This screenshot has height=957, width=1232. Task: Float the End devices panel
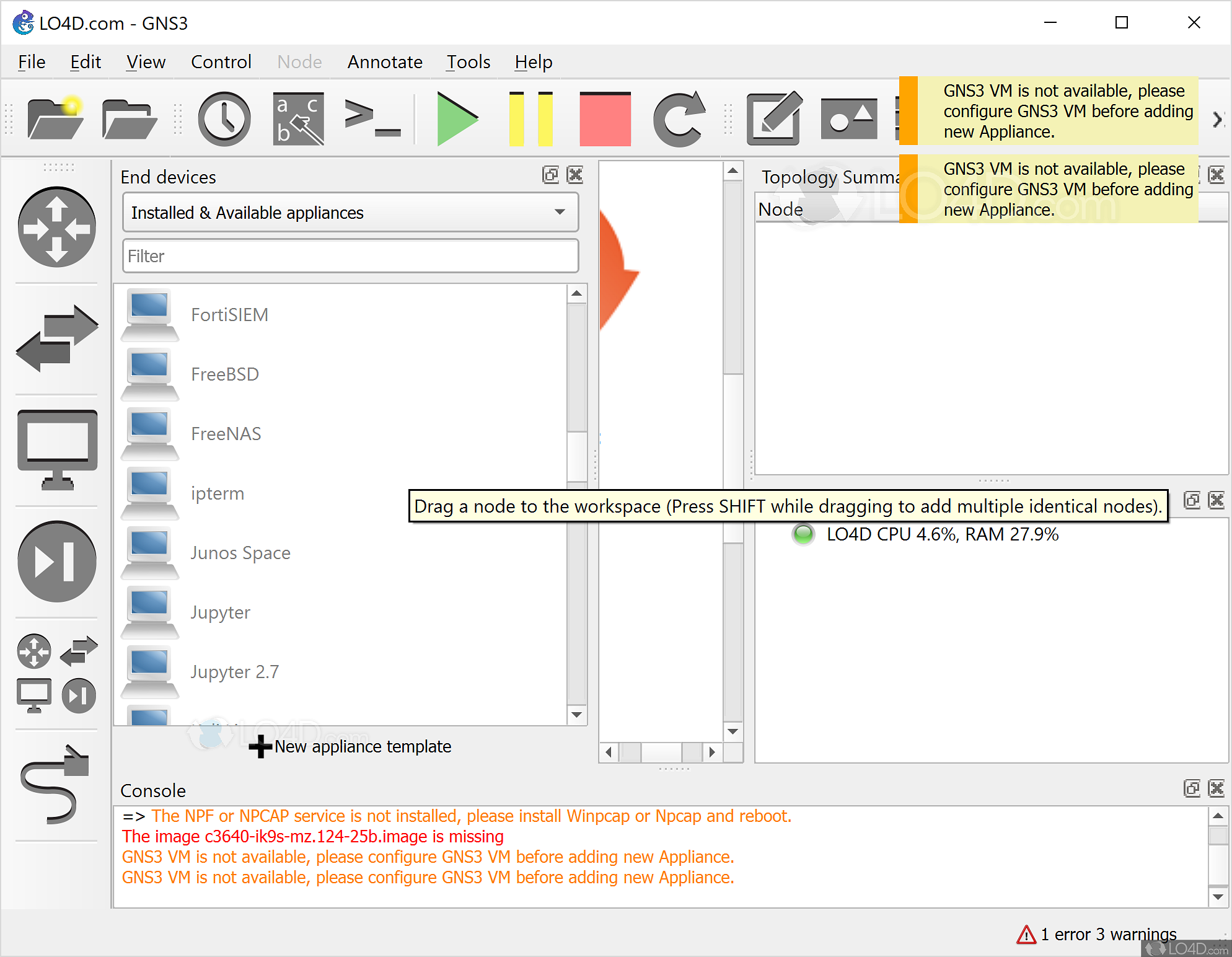(550, 175)
